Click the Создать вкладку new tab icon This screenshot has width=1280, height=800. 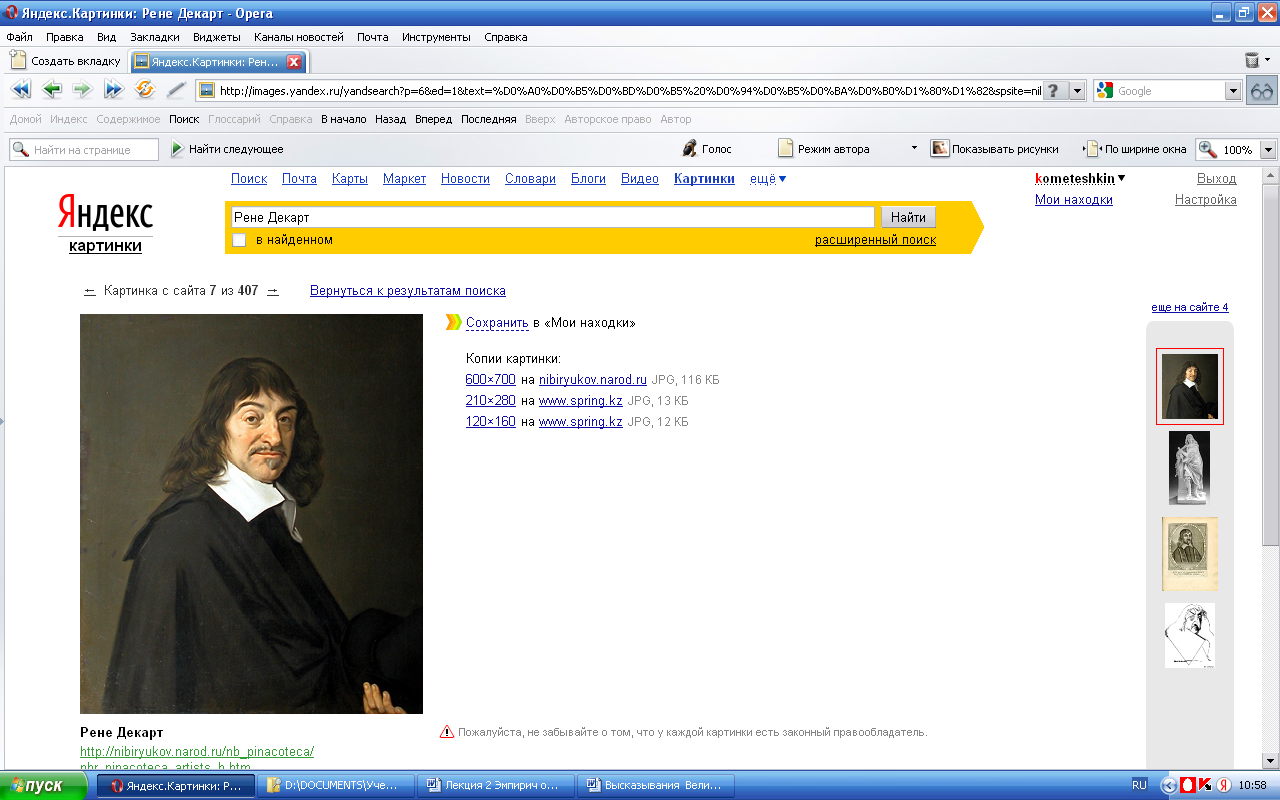[18, 61]
